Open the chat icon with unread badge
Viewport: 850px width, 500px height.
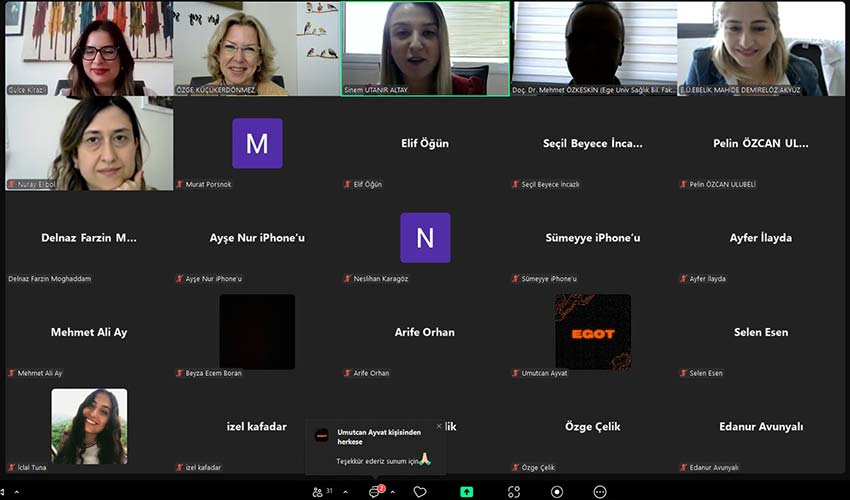tap(375, 491)
